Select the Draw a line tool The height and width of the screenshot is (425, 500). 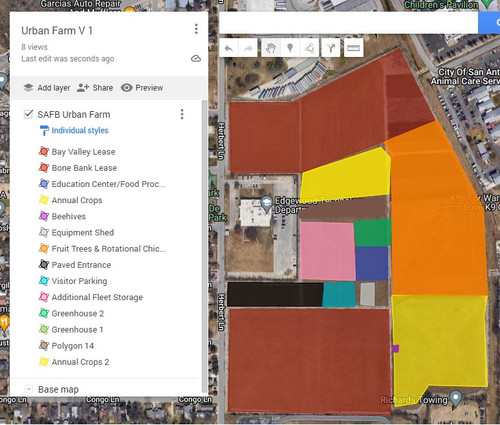pos(309,48)
